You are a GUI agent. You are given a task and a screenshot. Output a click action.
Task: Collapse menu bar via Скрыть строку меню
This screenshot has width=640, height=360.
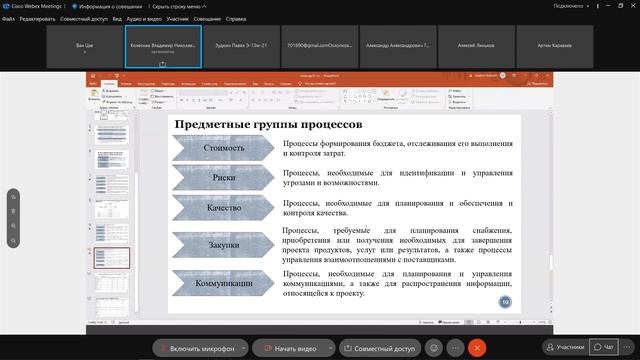pos(179,7)
